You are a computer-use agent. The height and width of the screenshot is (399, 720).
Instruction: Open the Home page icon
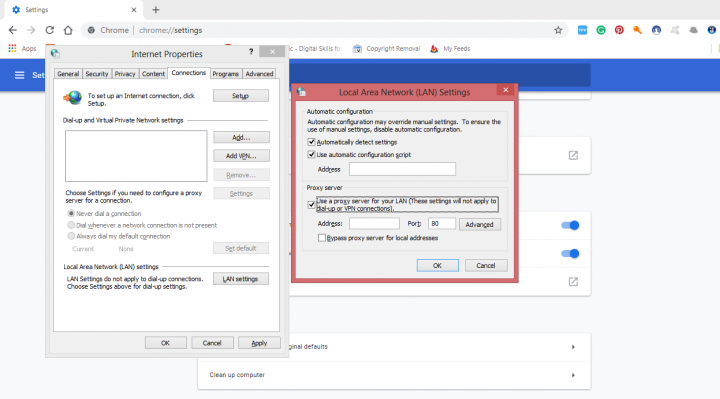[x=68, y=30]
